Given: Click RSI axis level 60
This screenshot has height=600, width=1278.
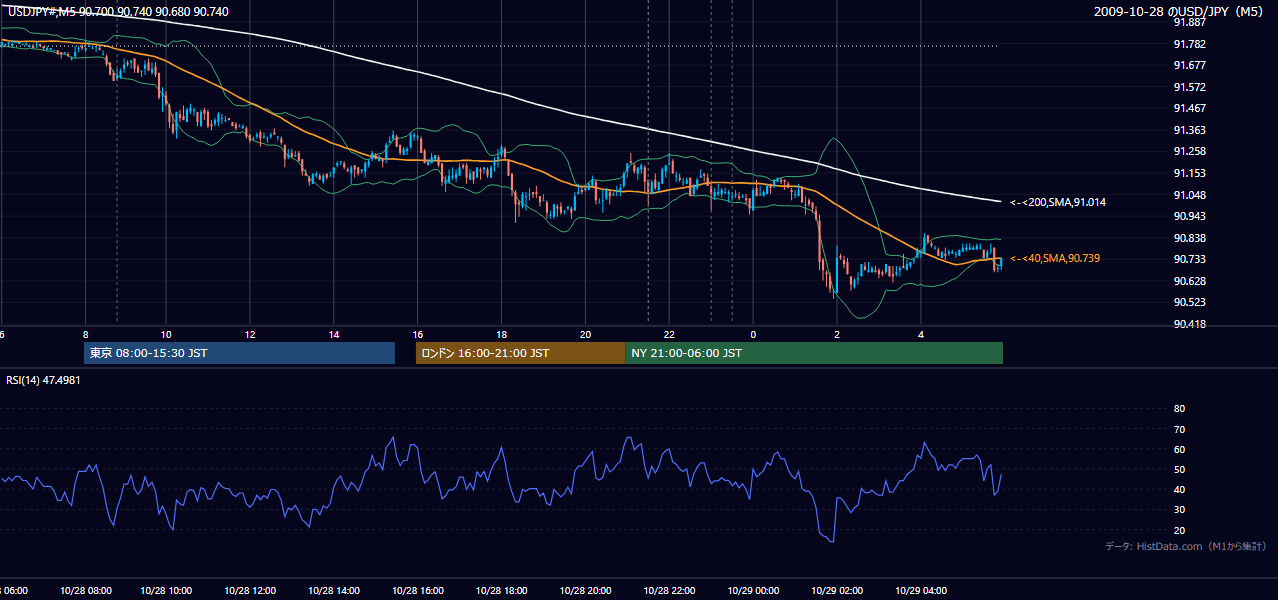Looking at the screenshot, I should 1179,449.
